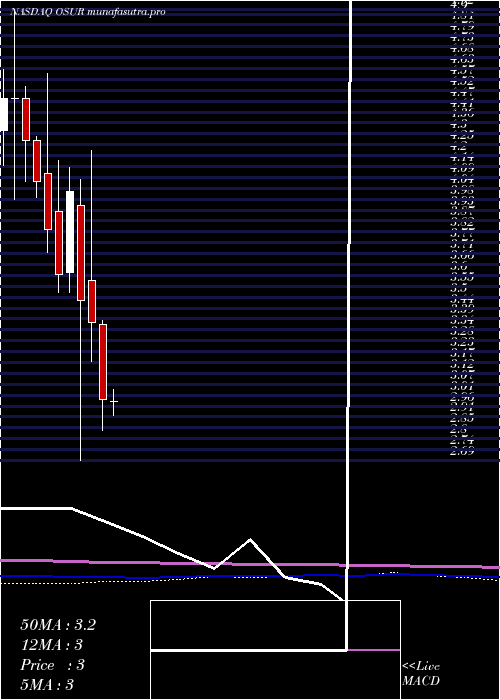Viewport: 500px width, 700px height.
Task: Click the 50MA : 3.2 value
Action: (58, 625)
